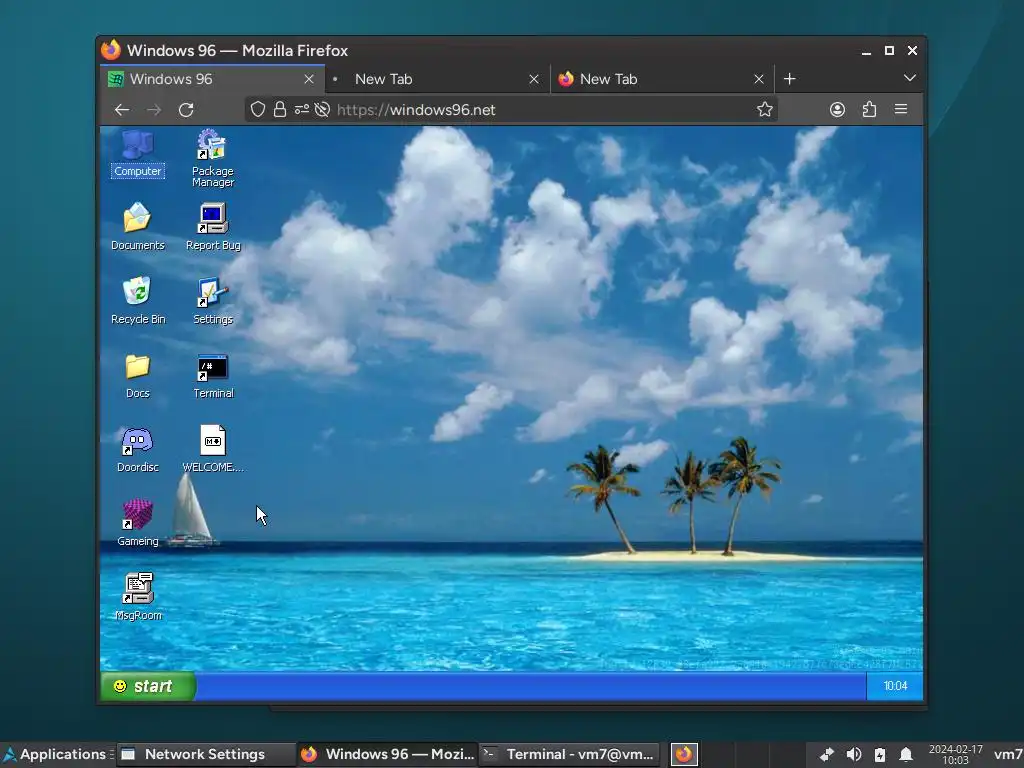1024x768 pixels.
Task: Open the notifications bell icon
Action: [906, 755]
